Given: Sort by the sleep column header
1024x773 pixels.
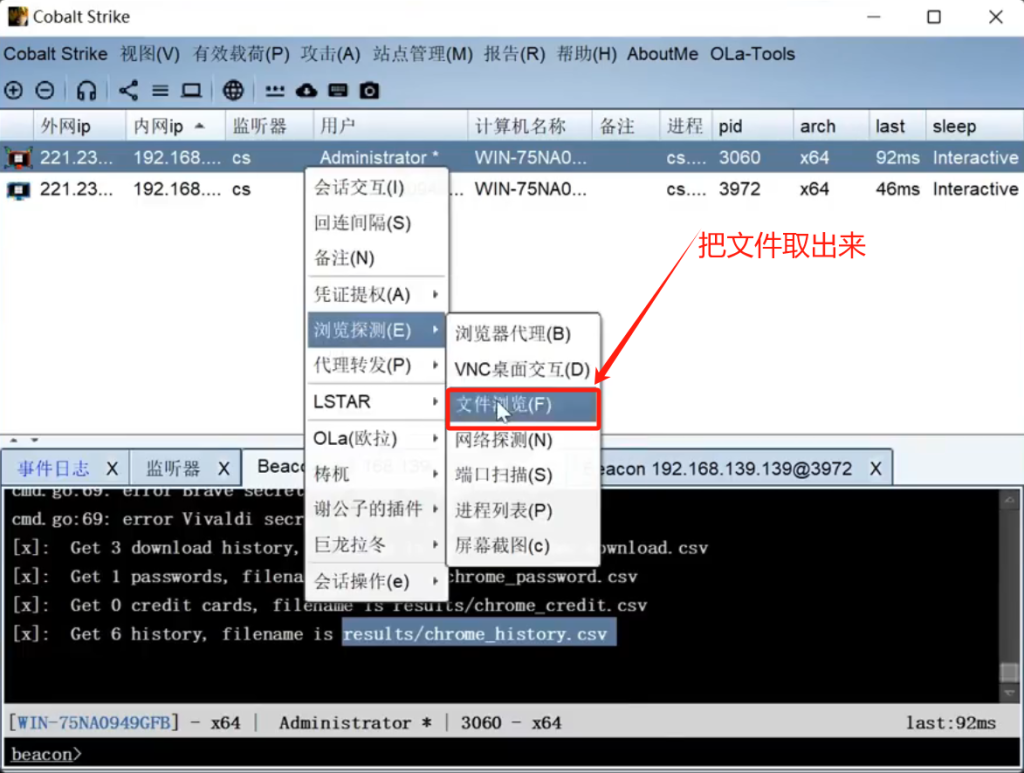Looking at the screenshot, I should pyautogui.click(x=974, y=126).
